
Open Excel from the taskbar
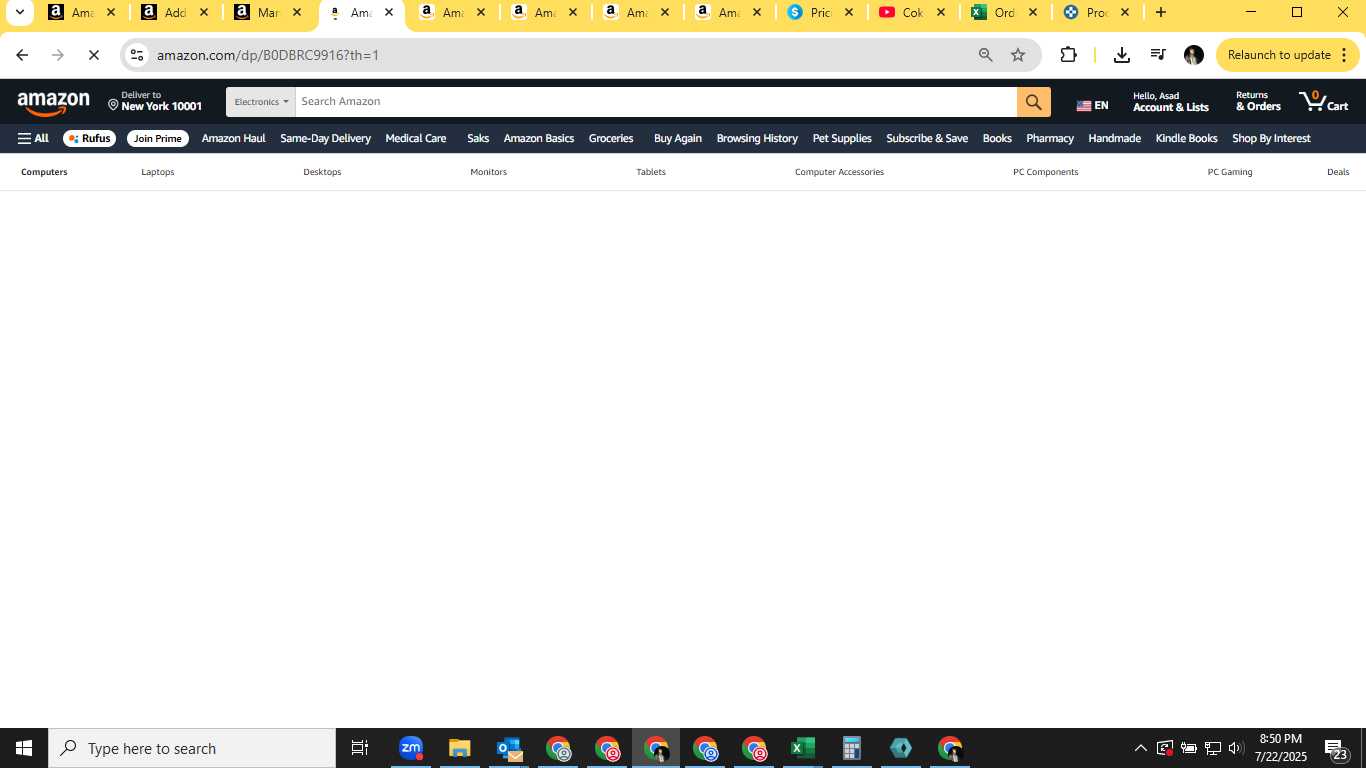pos(802,748)
